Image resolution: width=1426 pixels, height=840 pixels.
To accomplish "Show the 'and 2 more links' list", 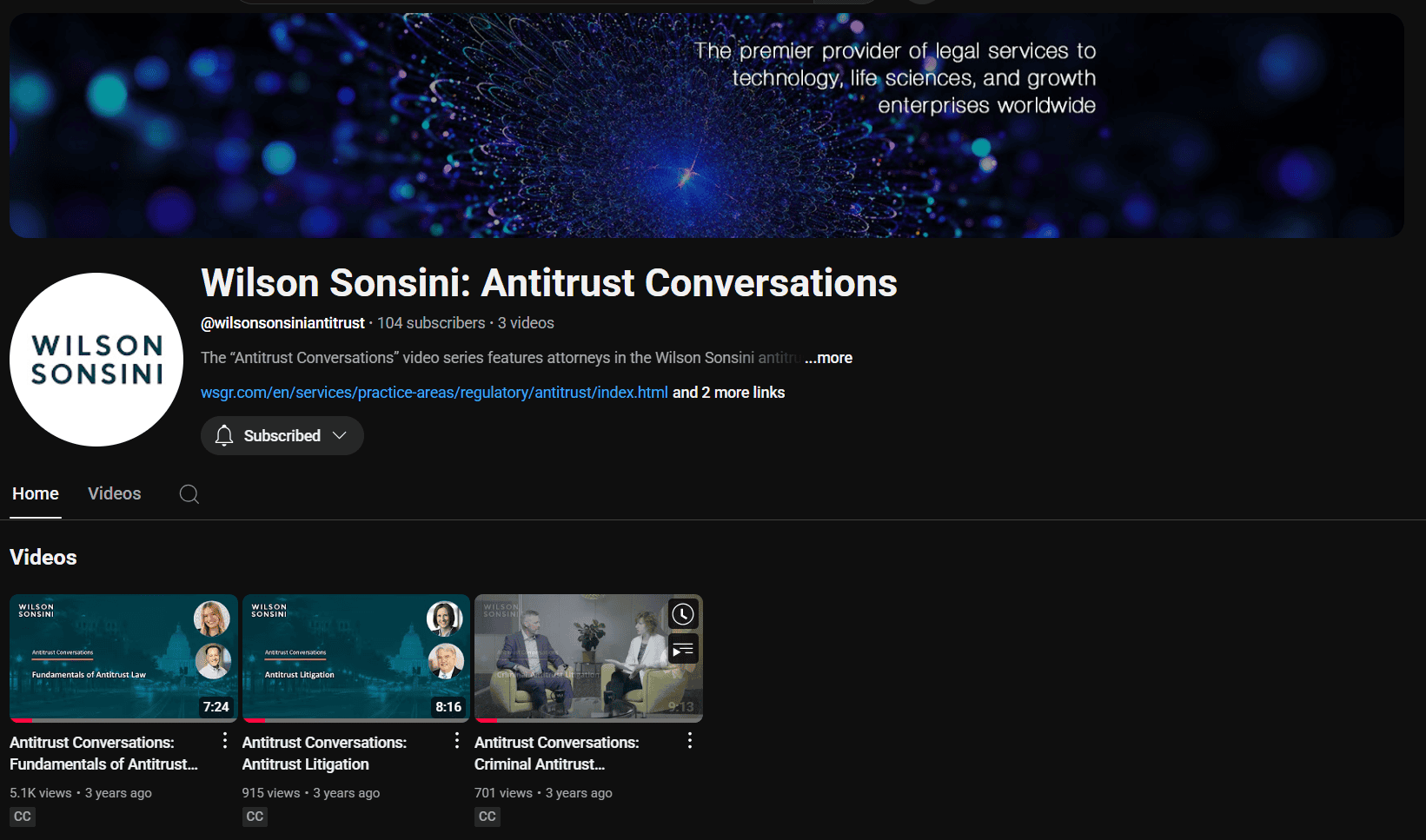I will 728,393.
